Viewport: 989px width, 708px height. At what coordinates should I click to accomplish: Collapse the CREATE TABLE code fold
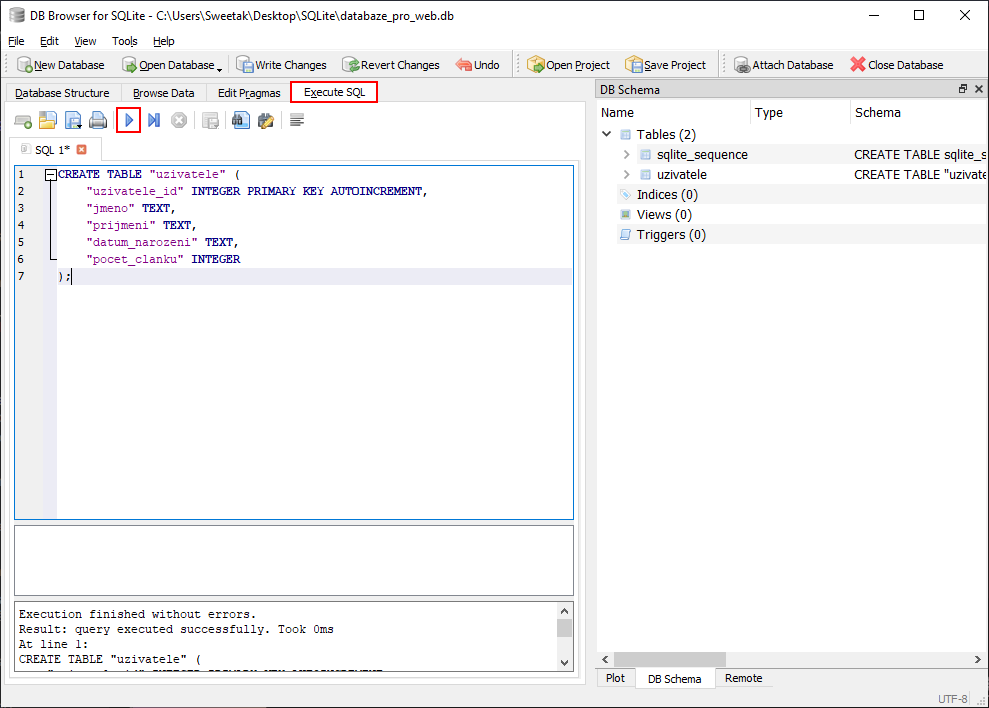coord(50,175)
